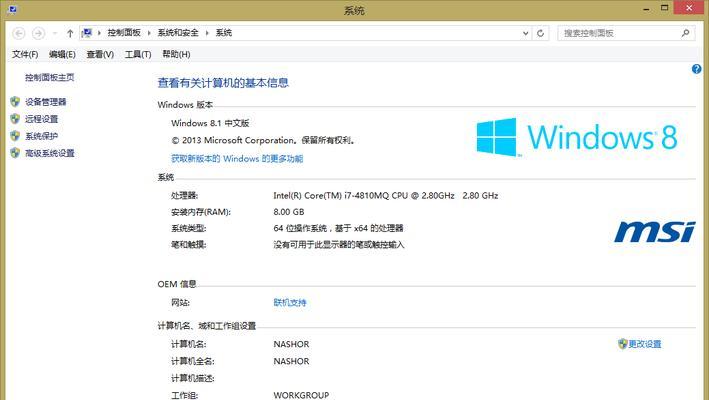
Task: Minimize the 系统 window
Action: click(x=647, y=9)
